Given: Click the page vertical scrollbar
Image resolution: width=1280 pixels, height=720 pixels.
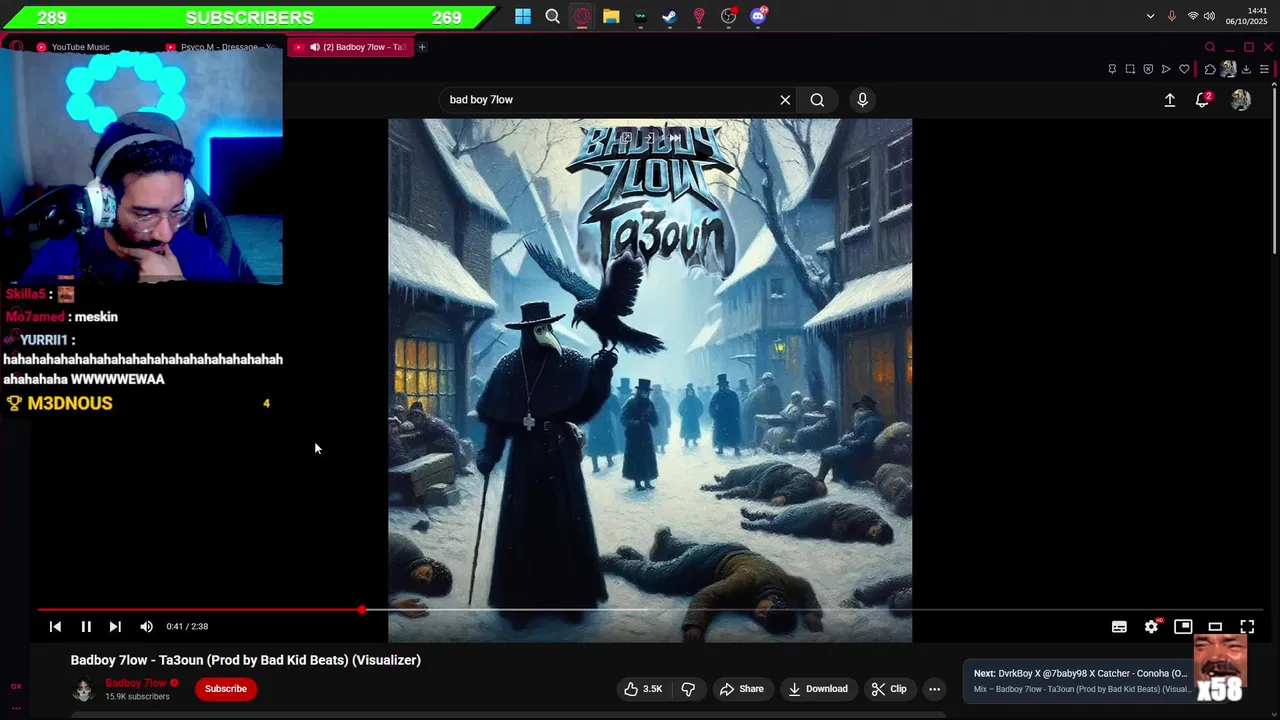Looking at the screenshot, I should 1274,170.
